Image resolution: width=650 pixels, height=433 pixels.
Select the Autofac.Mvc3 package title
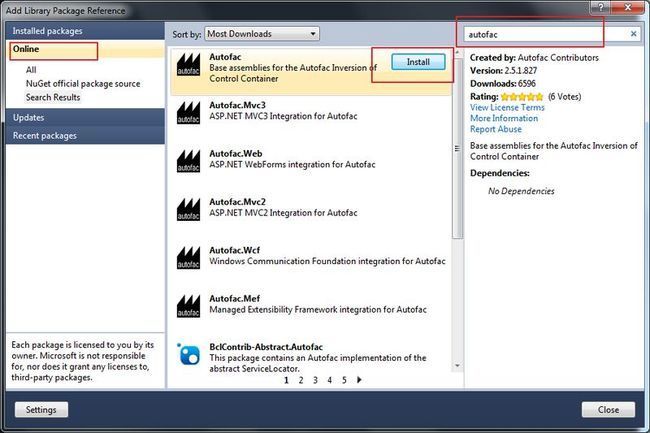point(237,105)
